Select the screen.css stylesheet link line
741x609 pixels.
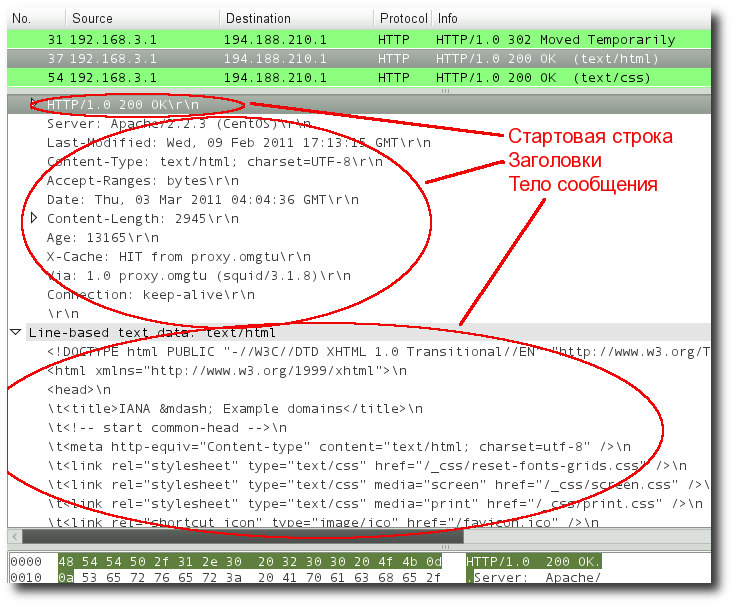click(378, 485)
